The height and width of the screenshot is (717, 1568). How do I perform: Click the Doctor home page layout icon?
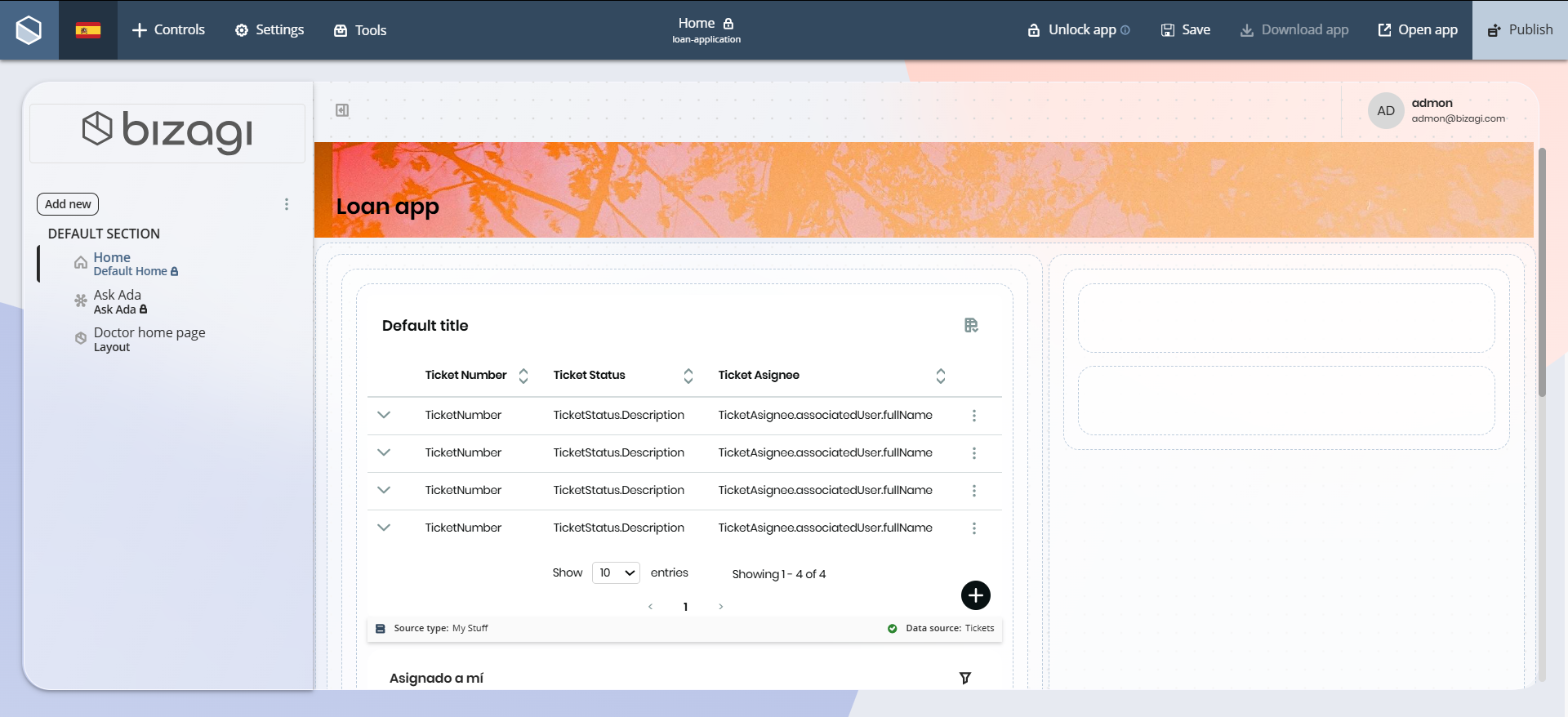pyautogui.click(x=81, y=338)
